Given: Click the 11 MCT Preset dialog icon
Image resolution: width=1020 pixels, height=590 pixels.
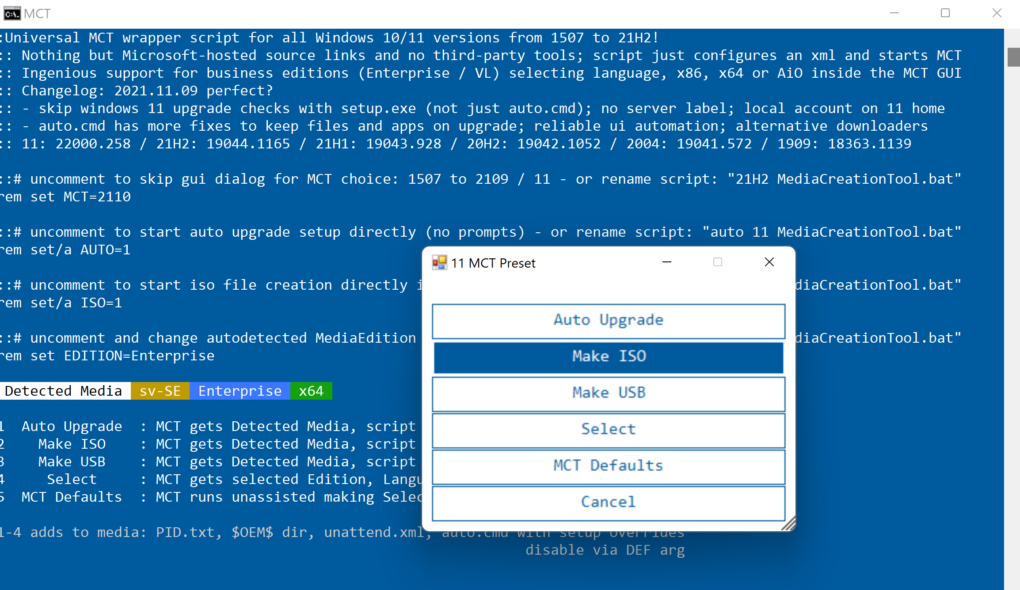Looking at the screenshot, I should pos(439,263).
